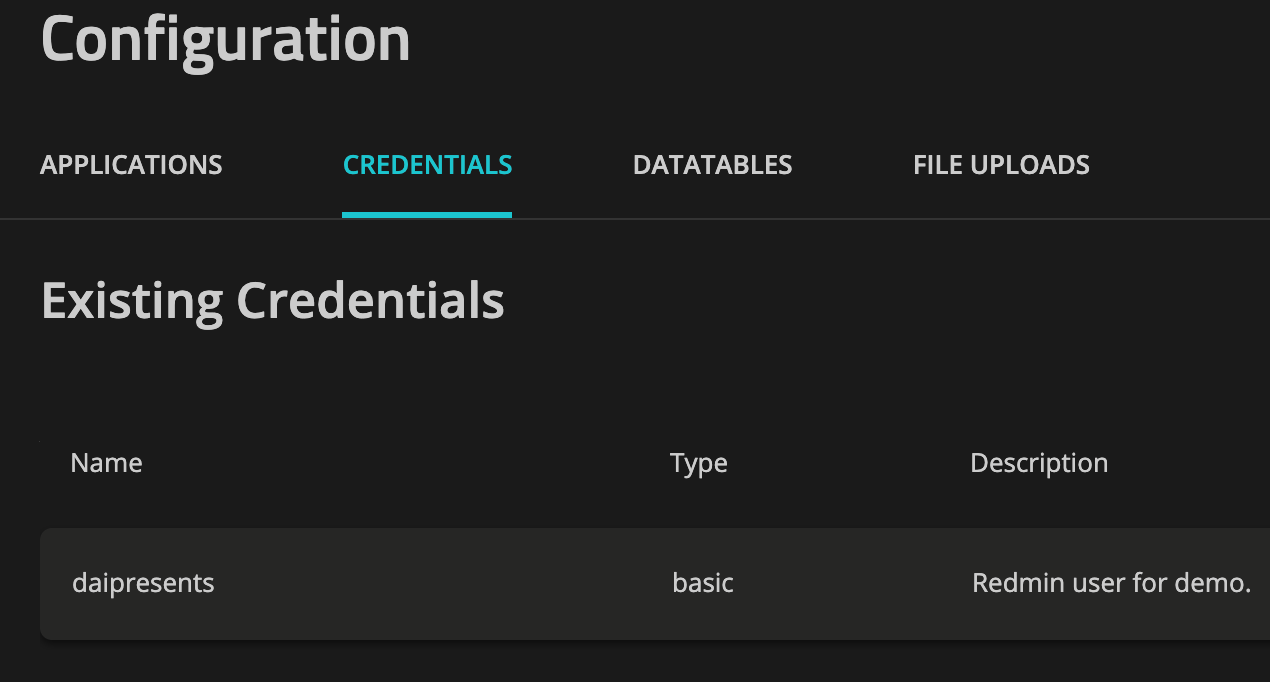Click the Description column header

point(1038,463)
